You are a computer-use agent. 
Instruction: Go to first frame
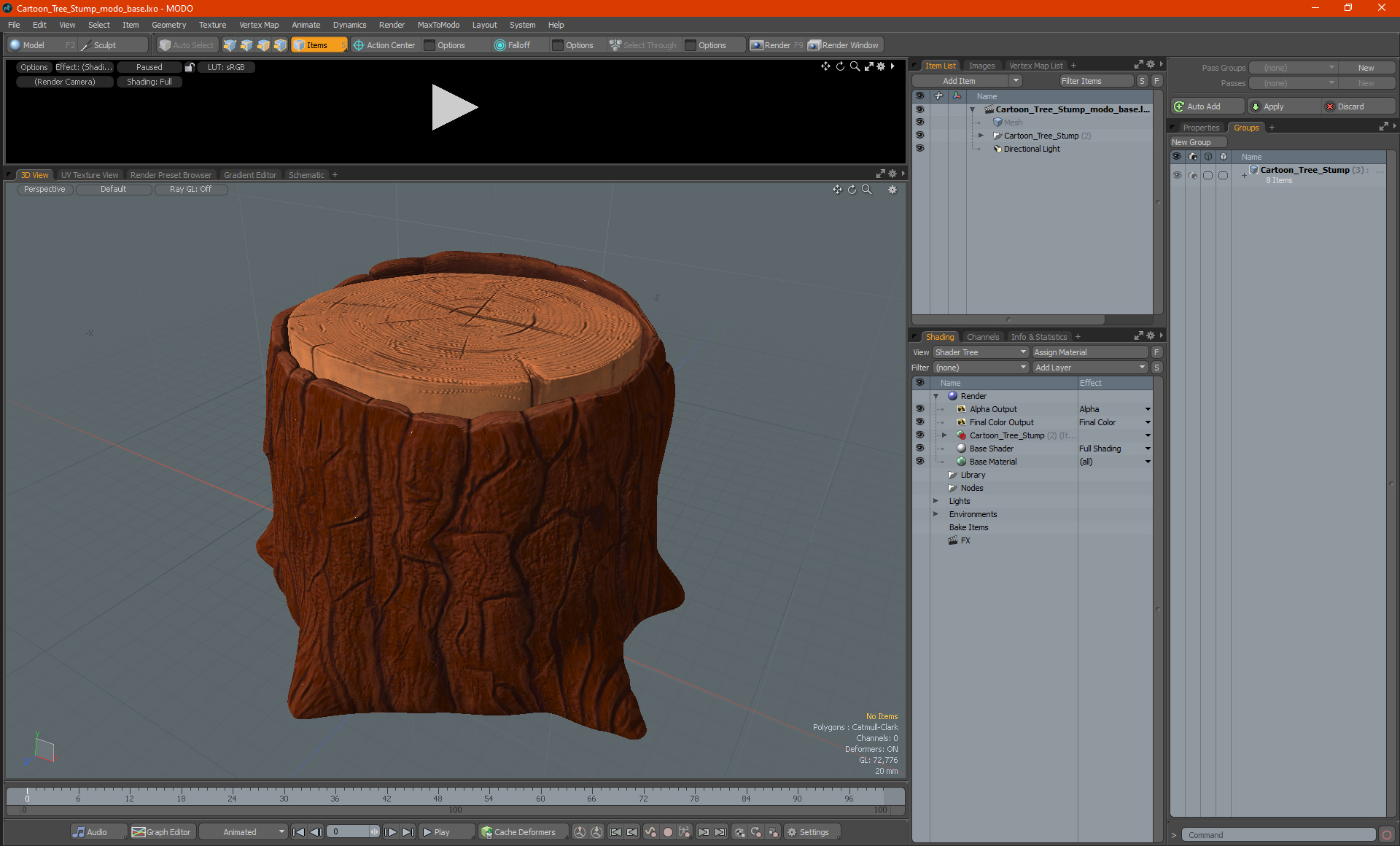click(298, 832)
